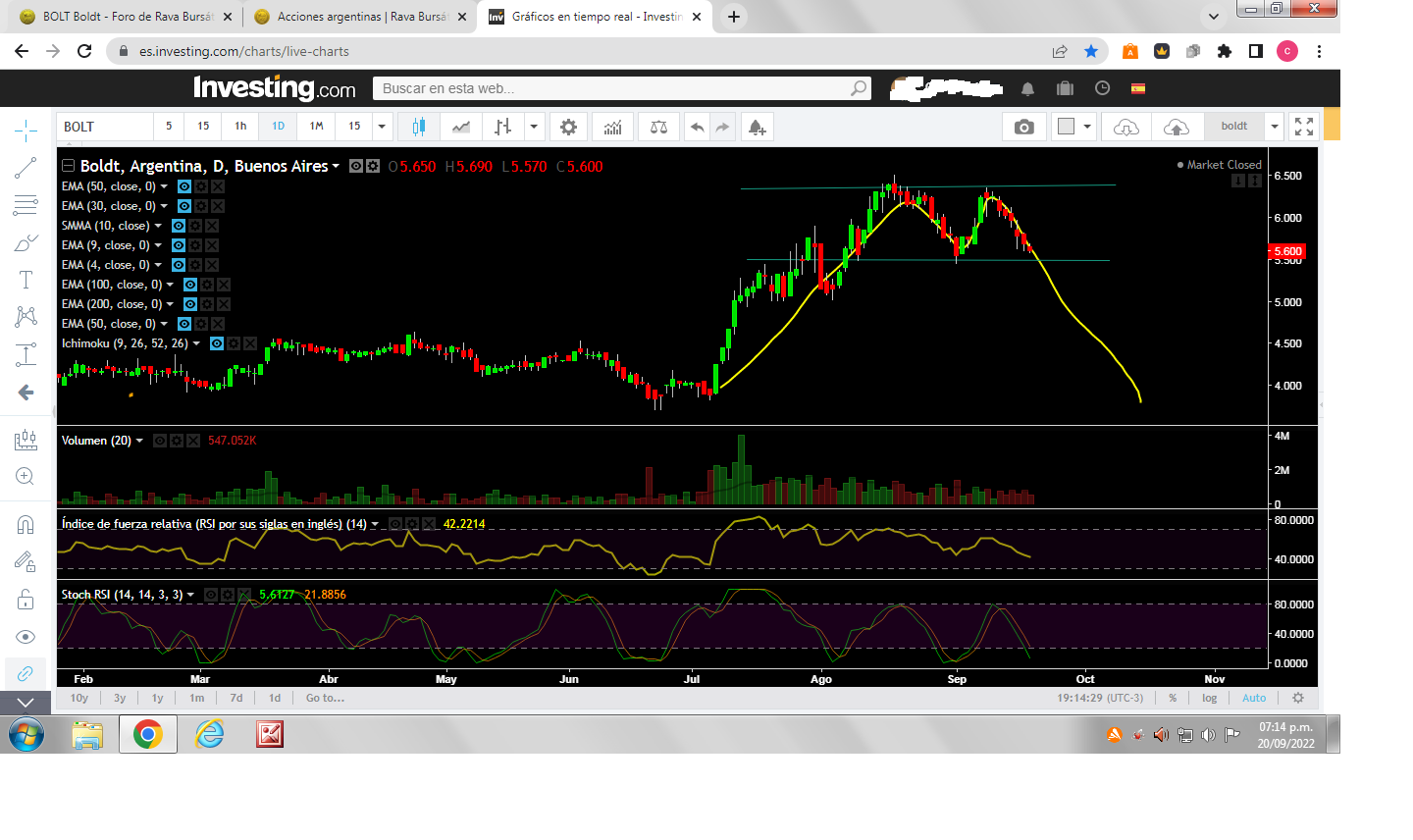Open the Volumen (20) indicator dropdown
The height and width of the screenshot is (840, 1413).
click(x=139, y=441)
